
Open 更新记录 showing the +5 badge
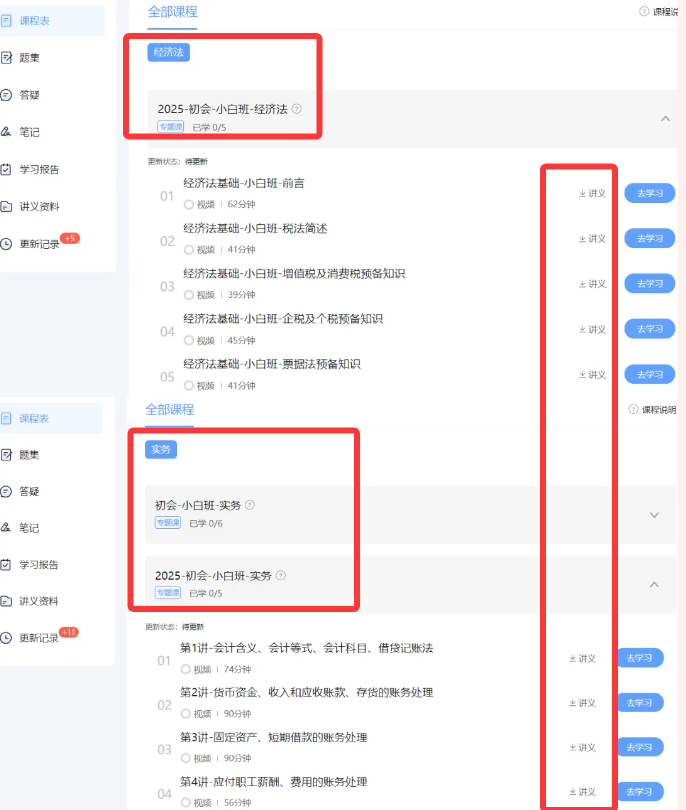point(39,244)
